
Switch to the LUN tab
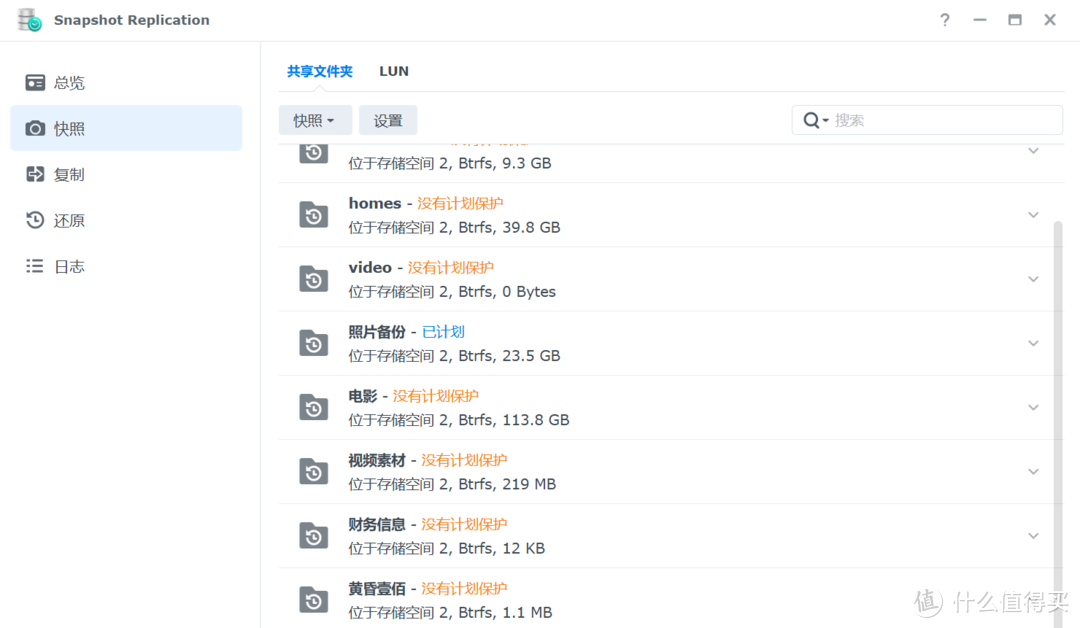coord(393,71)
